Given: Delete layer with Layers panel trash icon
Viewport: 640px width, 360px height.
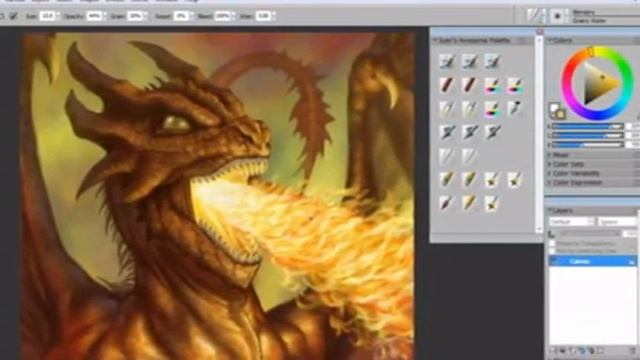Looking at the screenshot, I should tap(633, 351).
